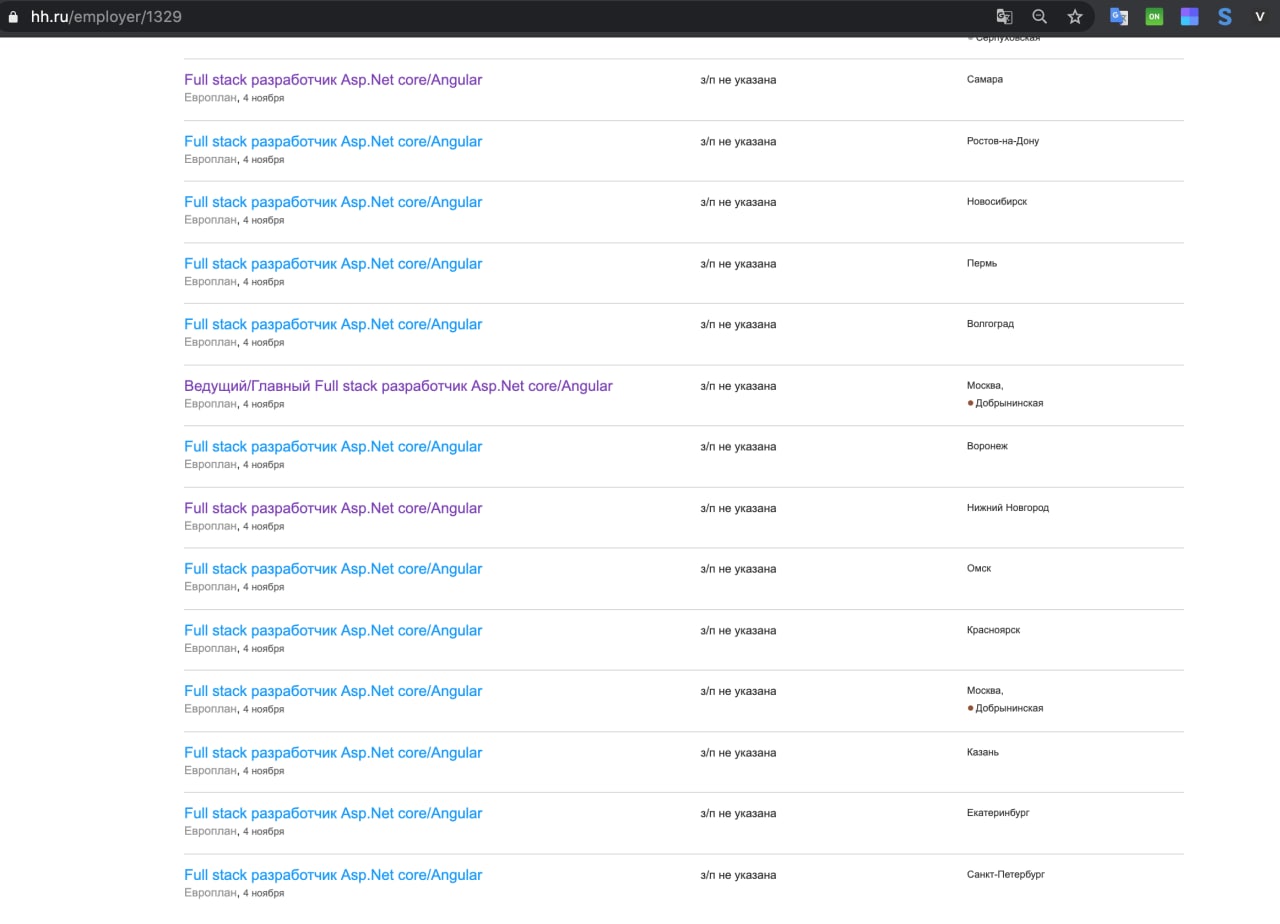Select the city text Нижний Новгород
The width and height of the screenshot is (1280, 924).
click(1008, 508)
